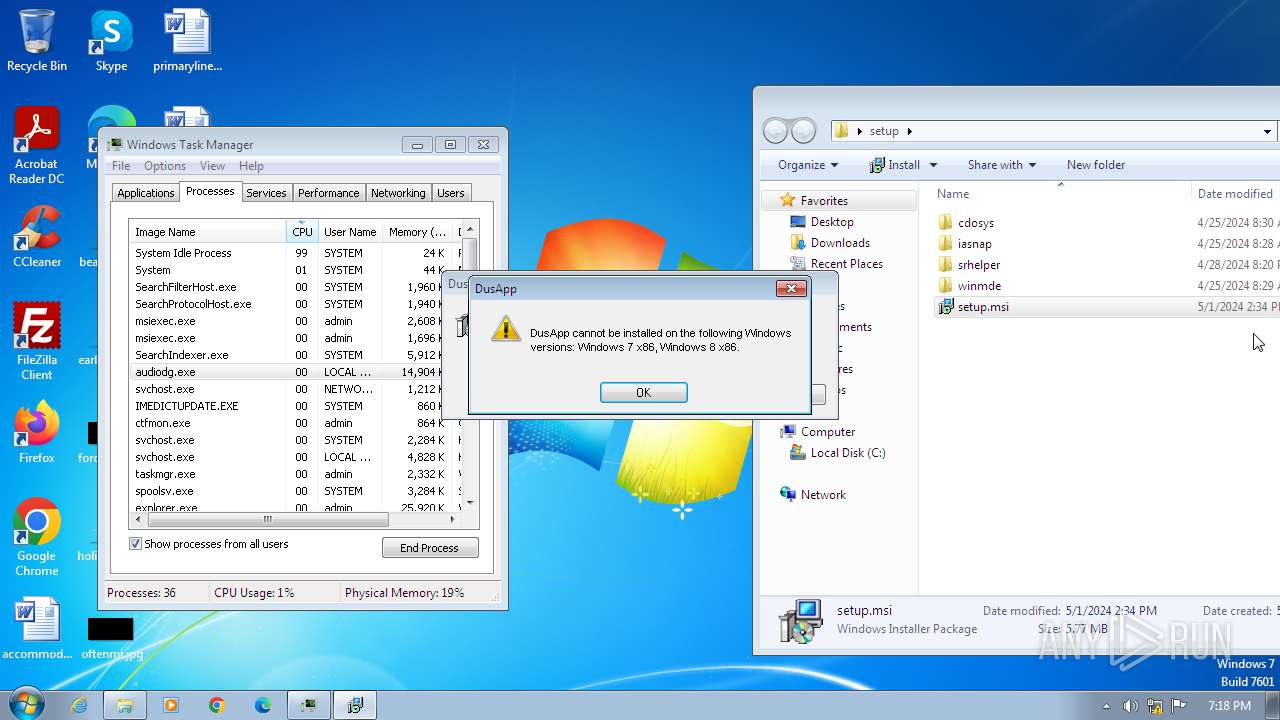Select the winmde folder
Viewport: 1280px width, 720px height.
979,286
